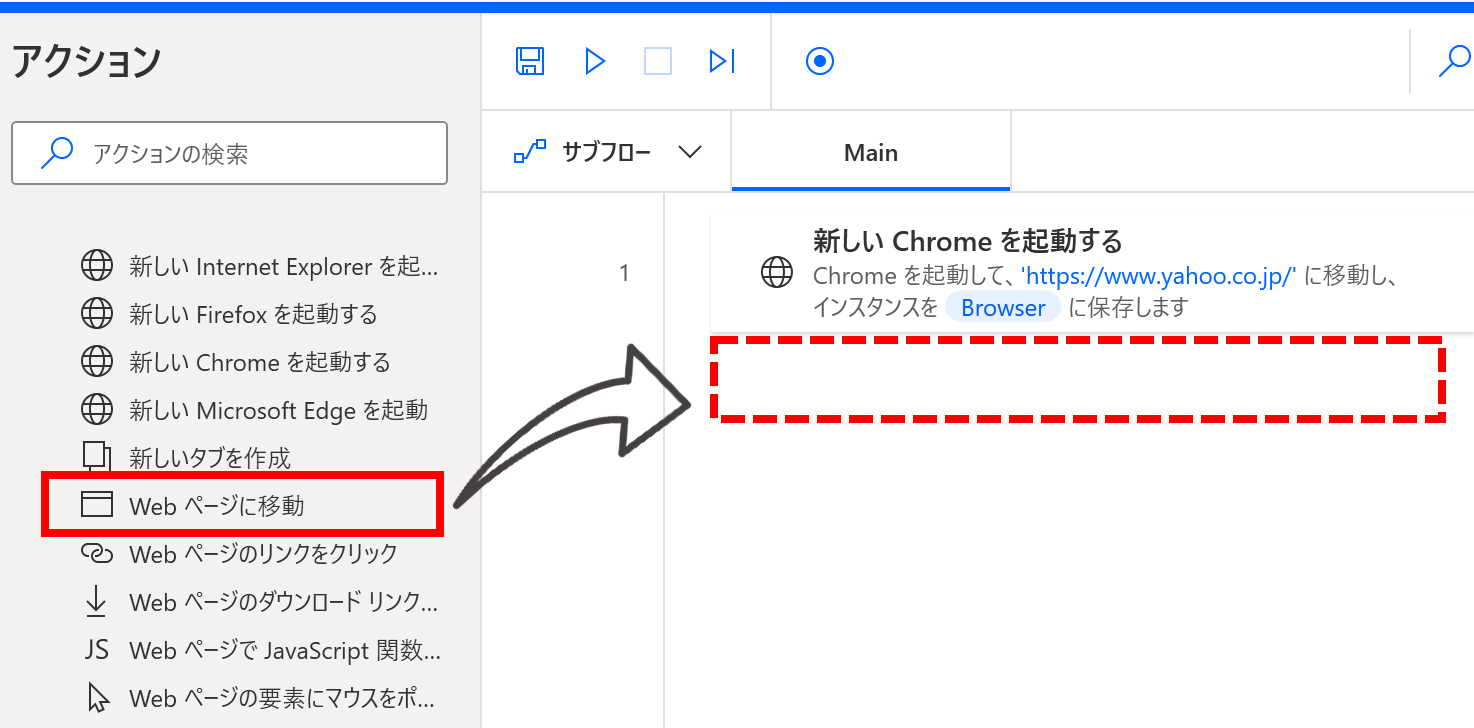Image resolution: width=1474 pixels, height=728 pixels.
Task: Click the Yahoo URL link in step 1
Action: click(1158, 276)
